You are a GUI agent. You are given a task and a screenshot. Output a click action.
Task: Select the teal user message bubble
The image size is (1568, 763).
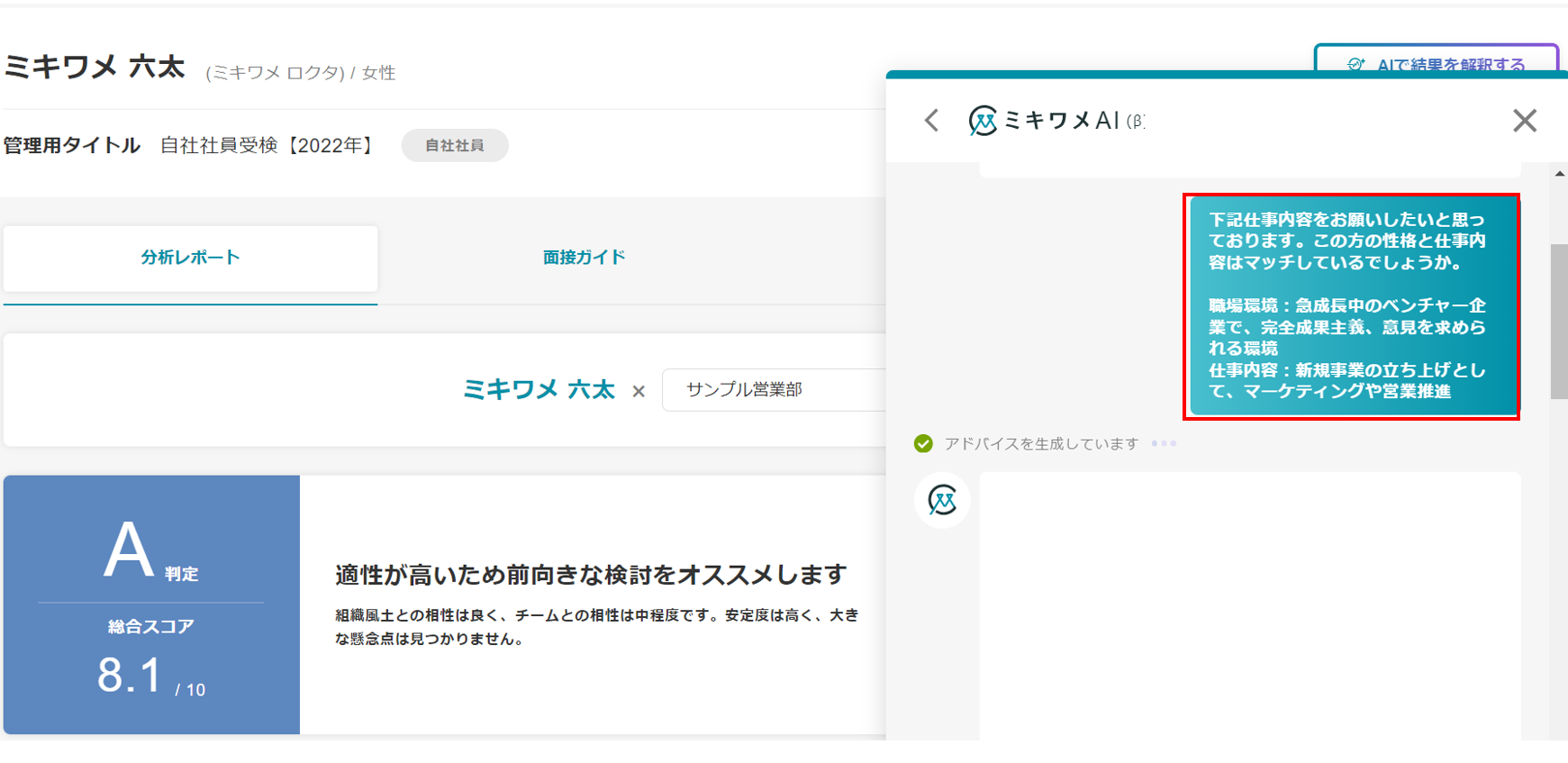click(1351, 306)
